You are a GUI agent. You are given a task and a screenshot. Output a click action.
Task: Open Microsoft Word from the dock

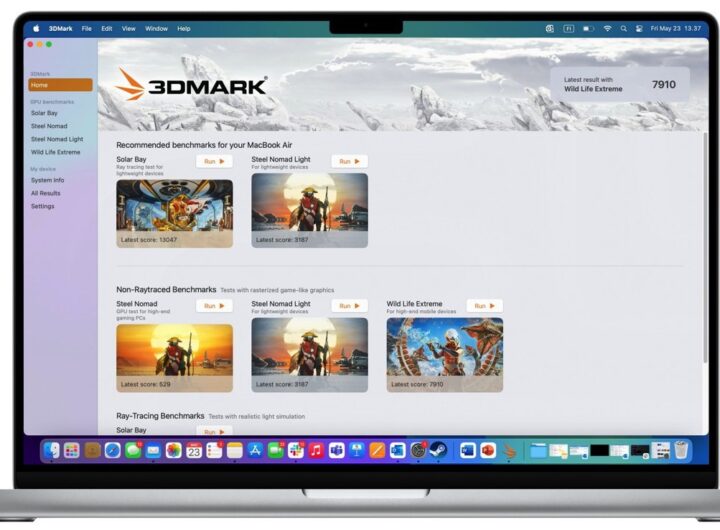click(468, 451)
